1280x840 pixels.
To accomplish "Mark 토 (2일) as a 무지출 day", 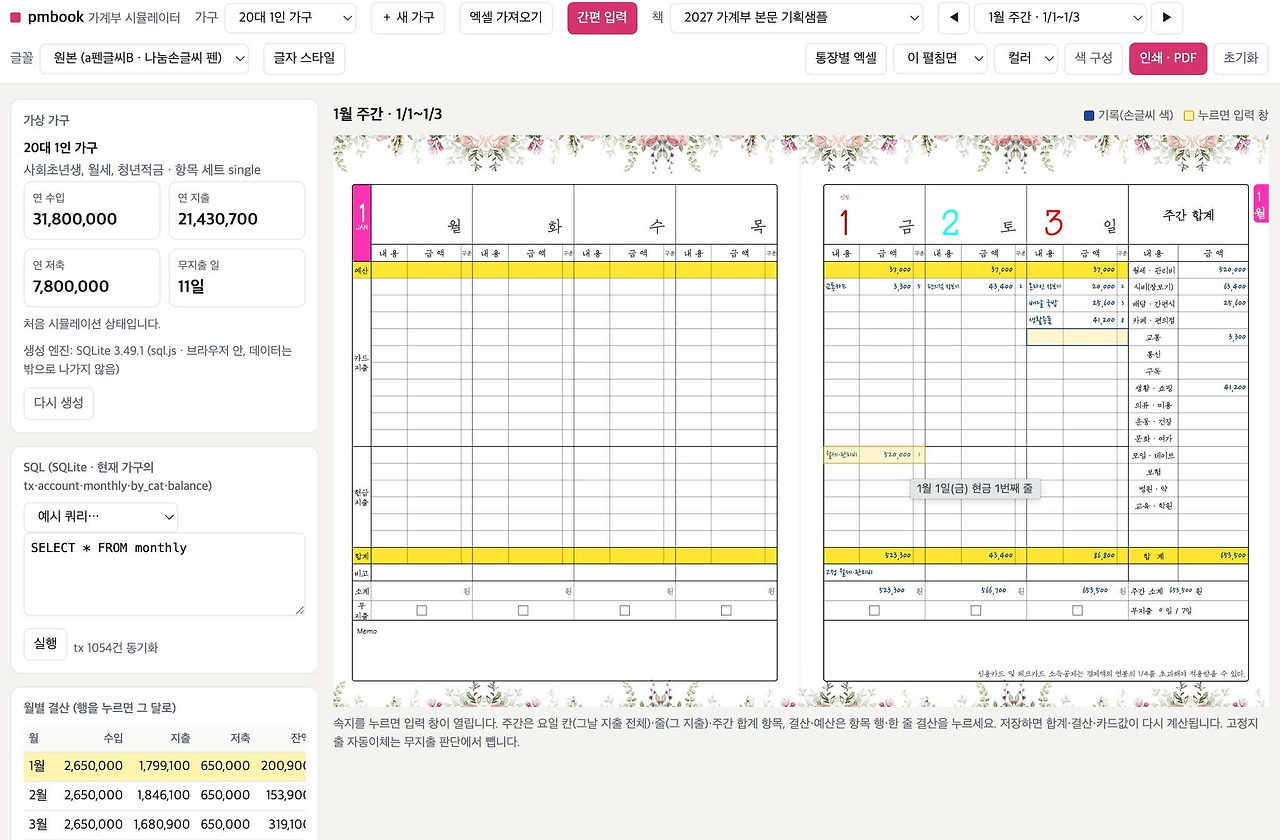I will pos(976,610).
